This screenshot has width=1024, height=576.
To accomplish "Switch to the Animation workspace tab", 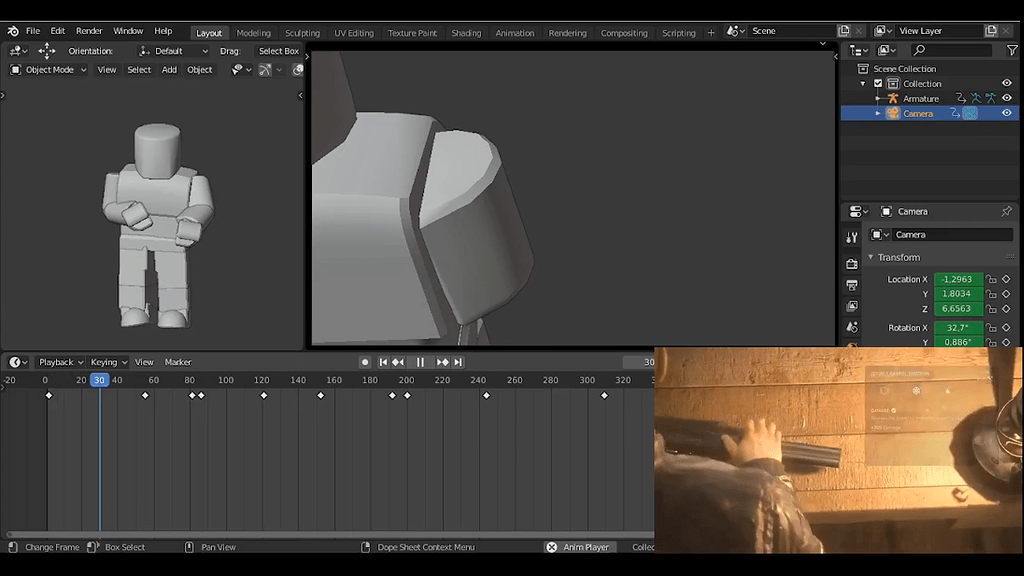I will [515, 33].
